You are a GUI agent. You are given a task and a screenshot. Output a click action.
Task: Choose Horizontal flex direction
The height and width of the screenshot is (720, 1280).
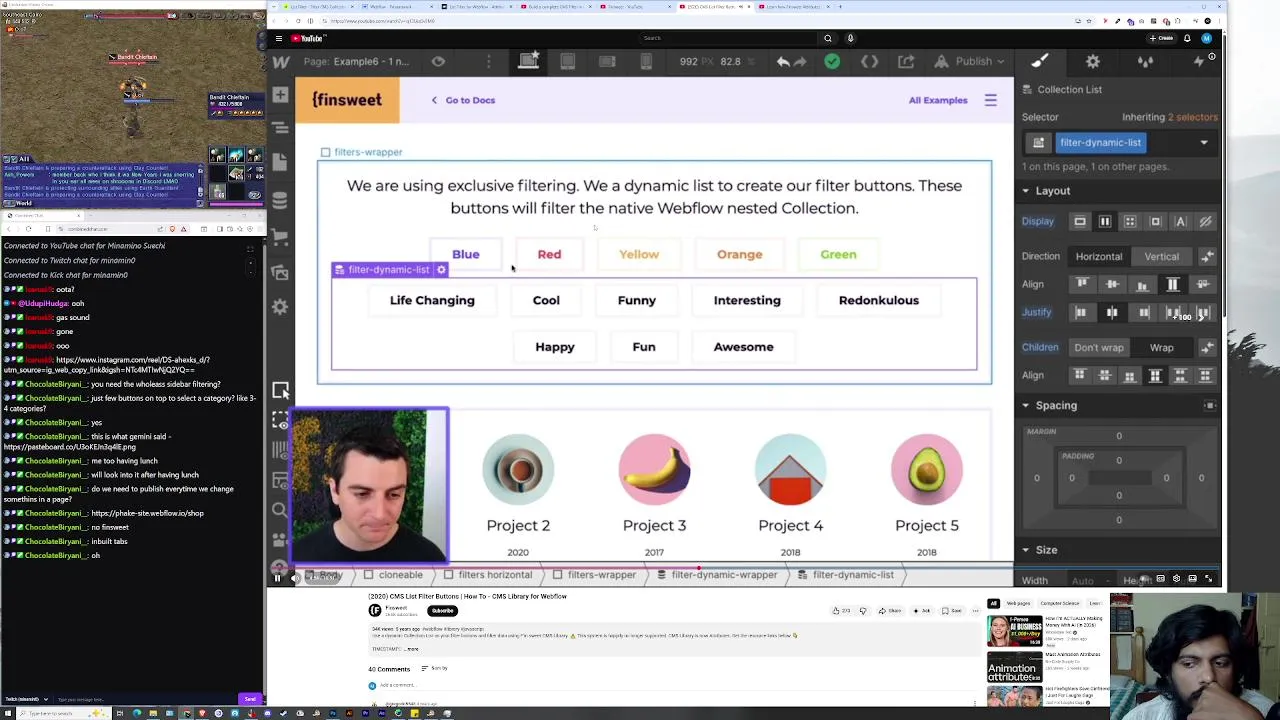click(x=1099, y=257)
